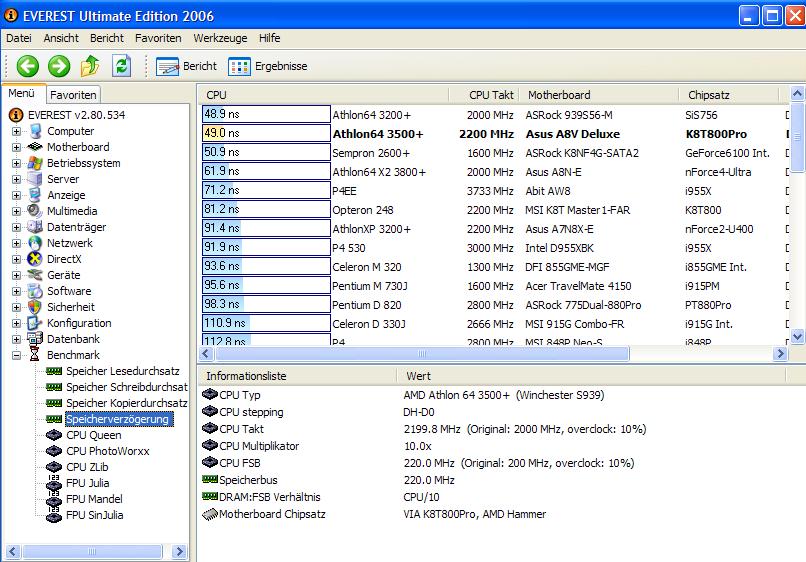Screen dimensions: 806x562
Task: Sort by the CPU Takt column header
Action: click(x=484, y=95)
